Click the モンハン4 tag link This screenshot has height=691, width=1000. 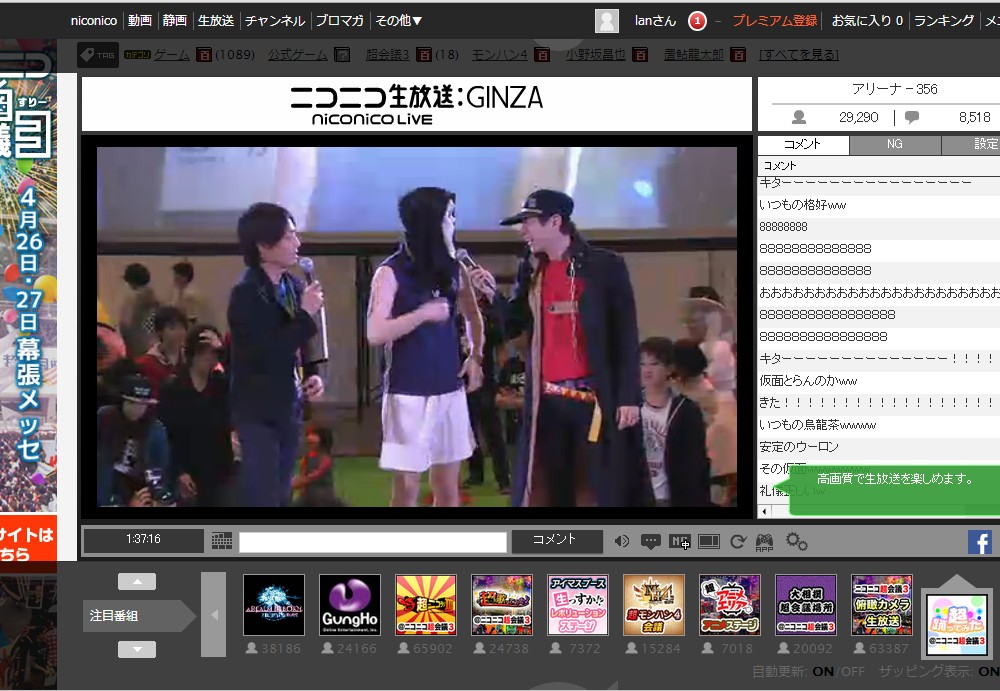coord(499,55)
